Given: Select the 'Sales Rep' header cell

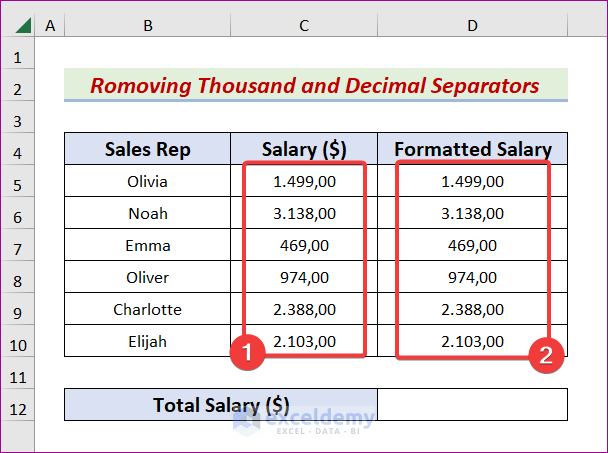Looking at the screenshot, I should [x=148, y=150].
